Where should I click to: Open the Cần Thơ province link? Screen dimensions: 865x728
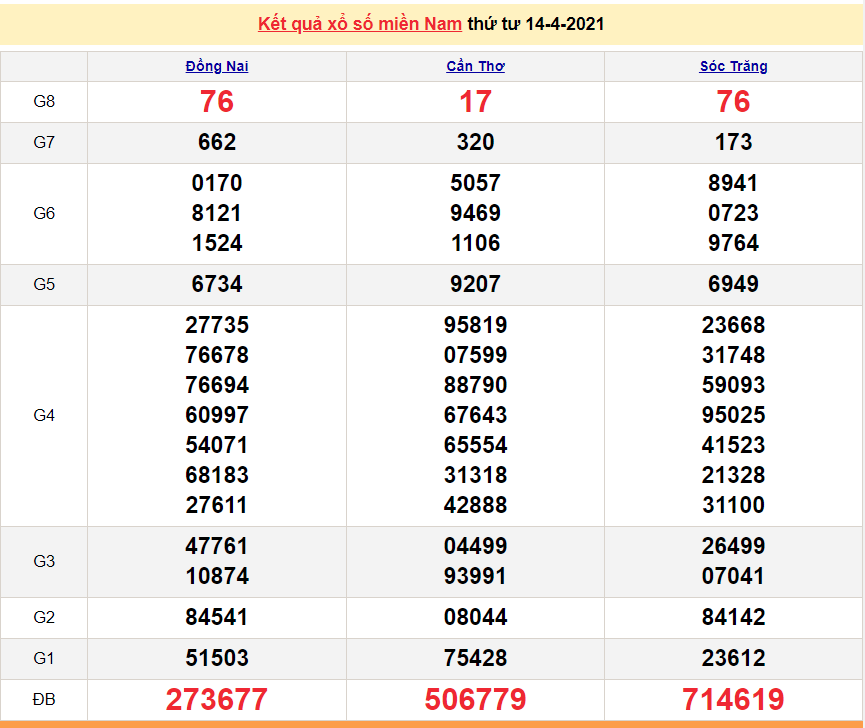pyautogui.click(x=475, y=67)
